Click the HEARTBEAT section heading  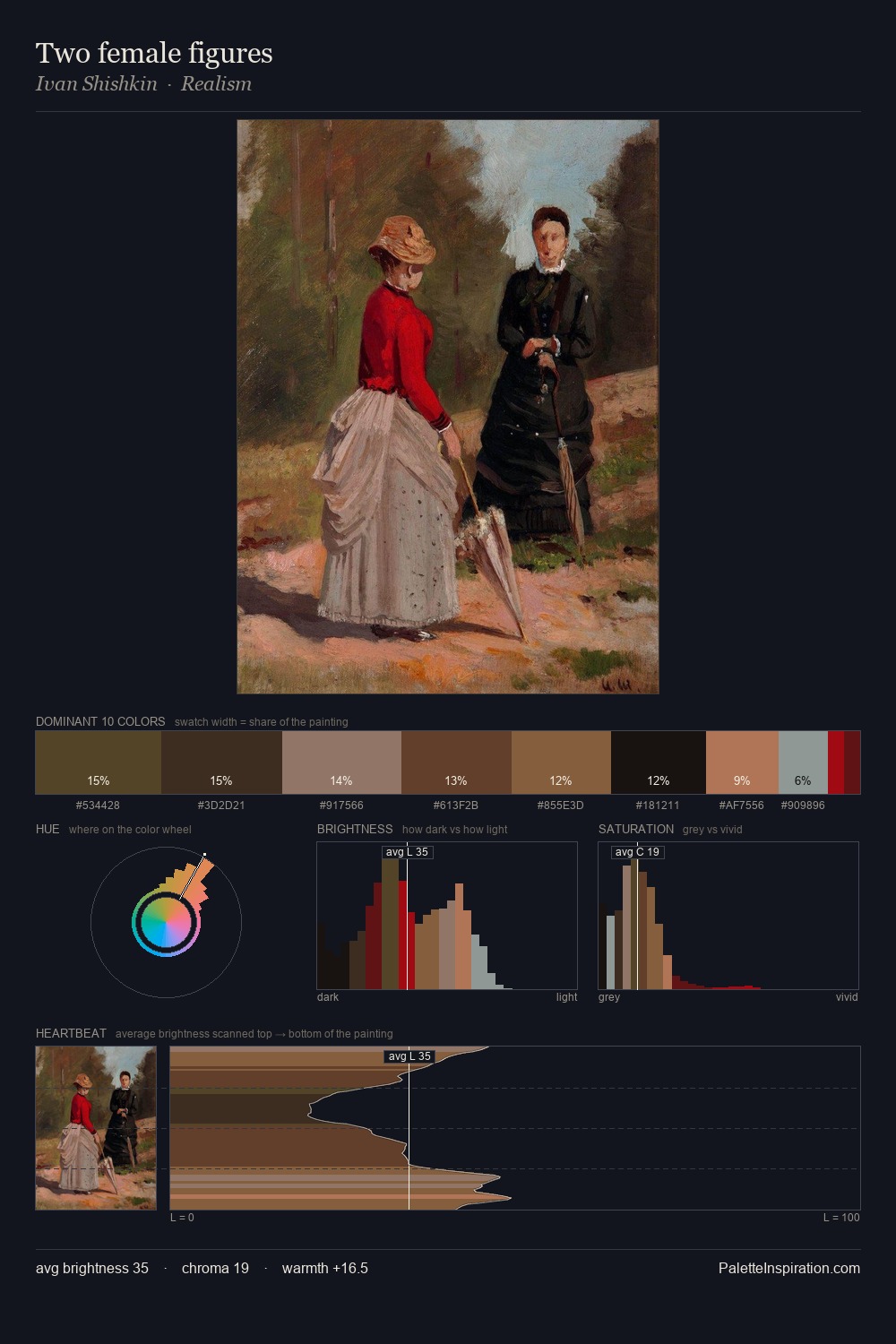pos(71,1033)
